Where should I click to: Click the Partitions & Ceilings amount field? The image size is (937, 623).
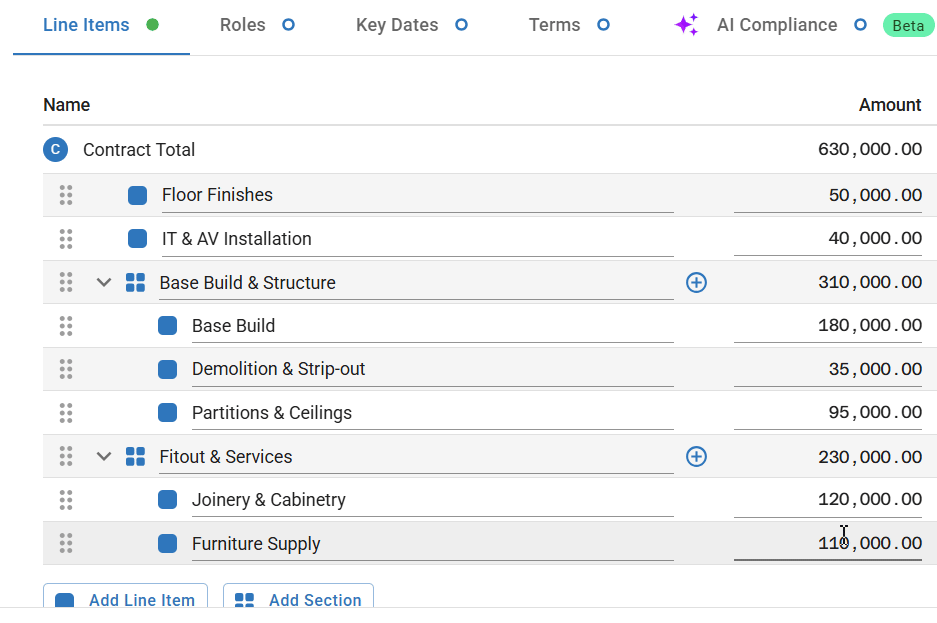(828, 413)
